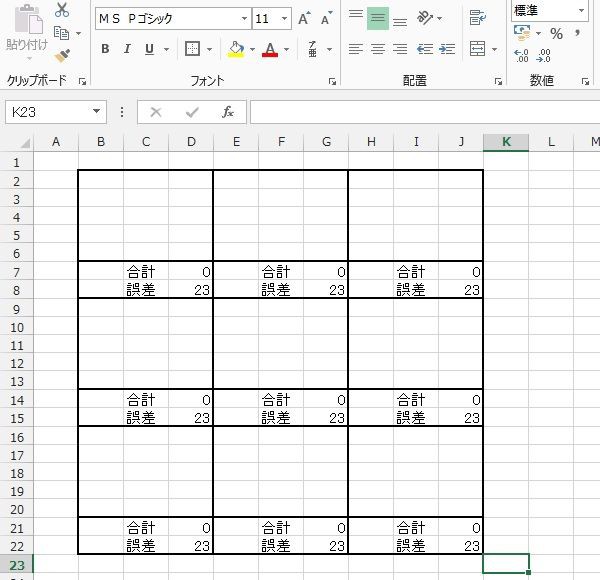The image size is (600, 580).
Task: Click Decrease Decimal icon
Action: 543,56
